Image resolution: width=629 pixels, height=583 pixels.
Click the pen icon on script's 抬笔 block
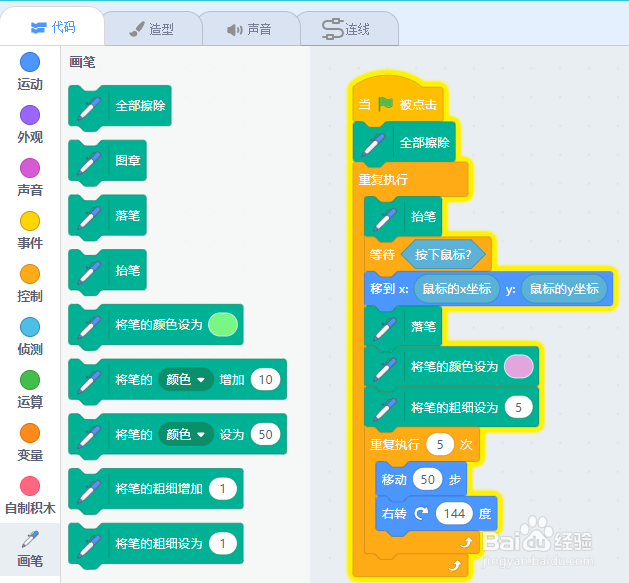385,219
